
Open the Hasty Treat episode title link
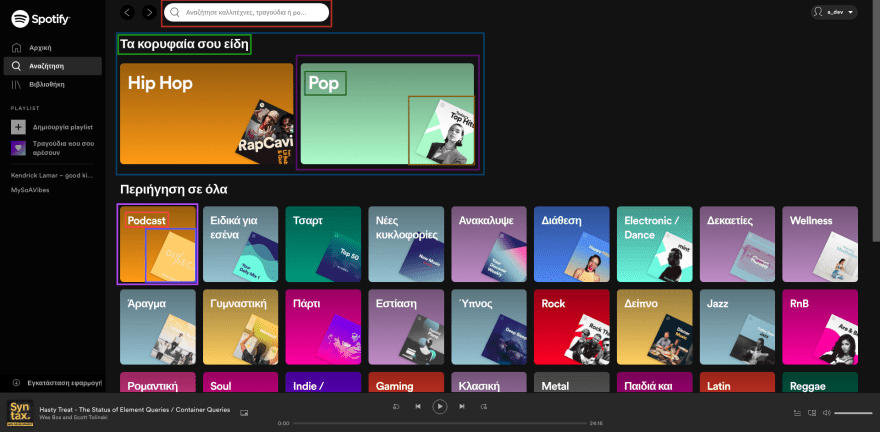click(135, 410)
